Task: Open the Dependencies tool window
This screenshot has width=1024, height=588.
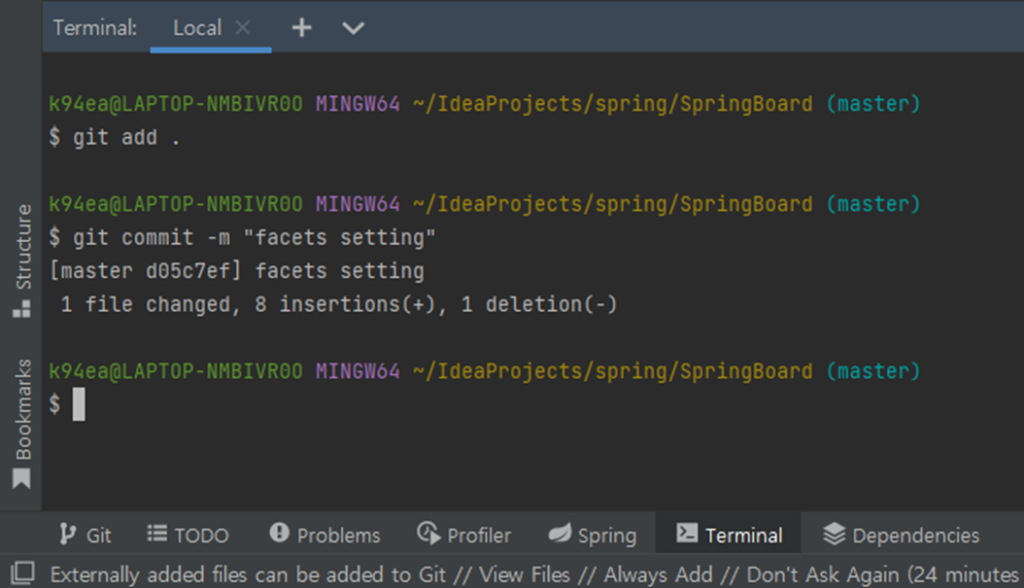Action: [901, 535]
